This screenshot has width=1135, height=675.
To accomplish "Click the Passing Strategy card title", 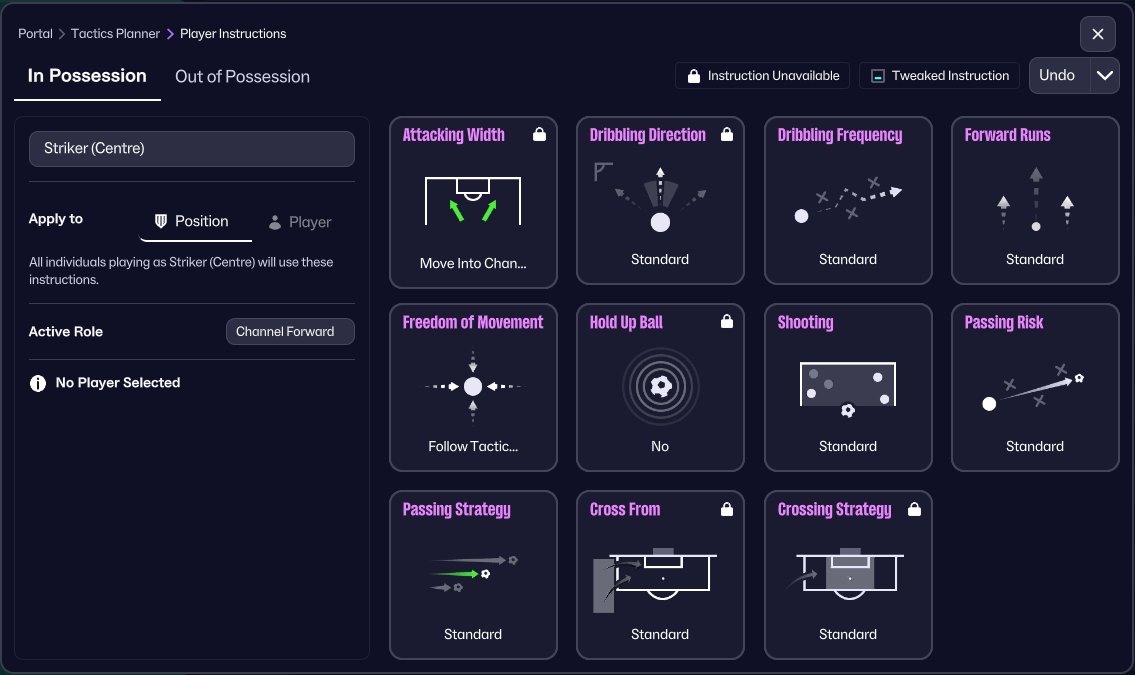I will [x=457, y=510].
